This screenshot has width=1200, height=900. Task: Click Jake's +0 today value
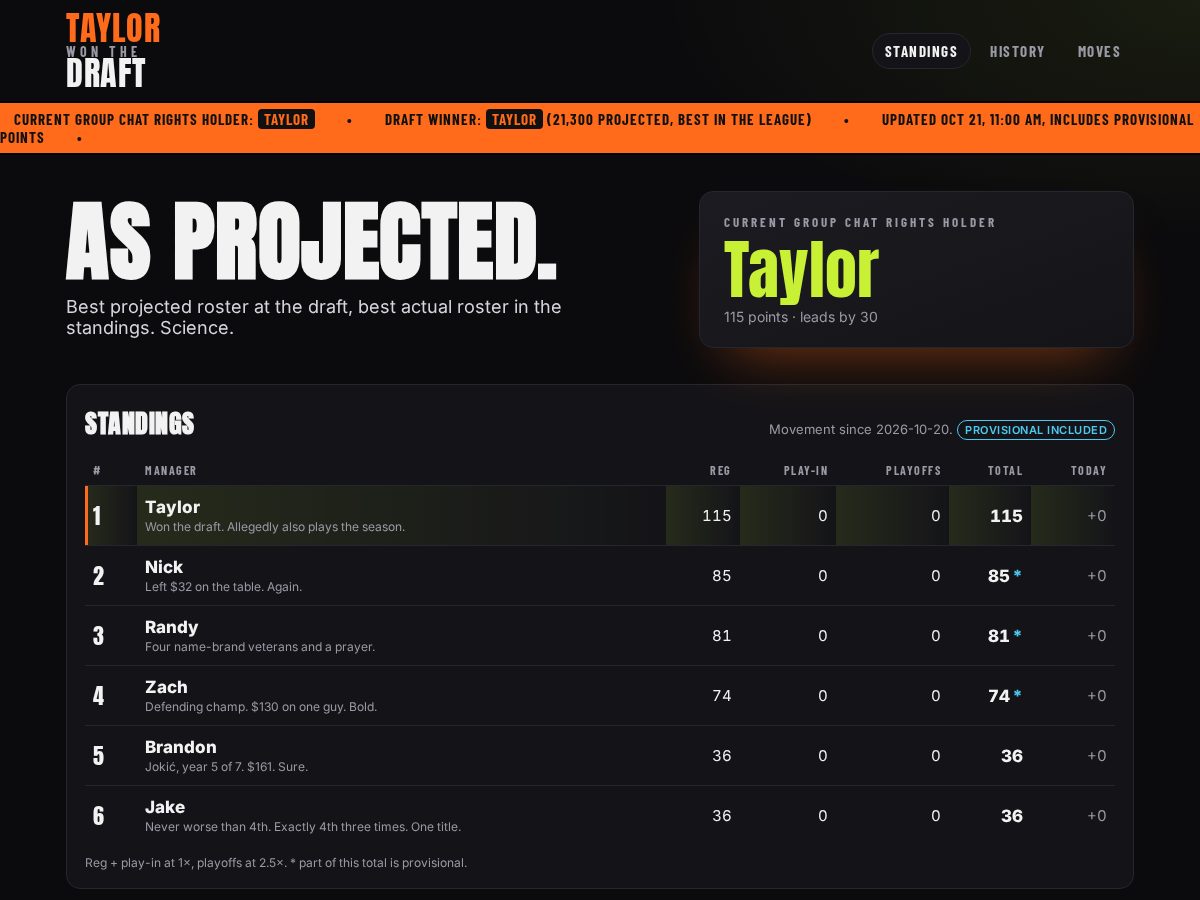(x=1097, y=816)
